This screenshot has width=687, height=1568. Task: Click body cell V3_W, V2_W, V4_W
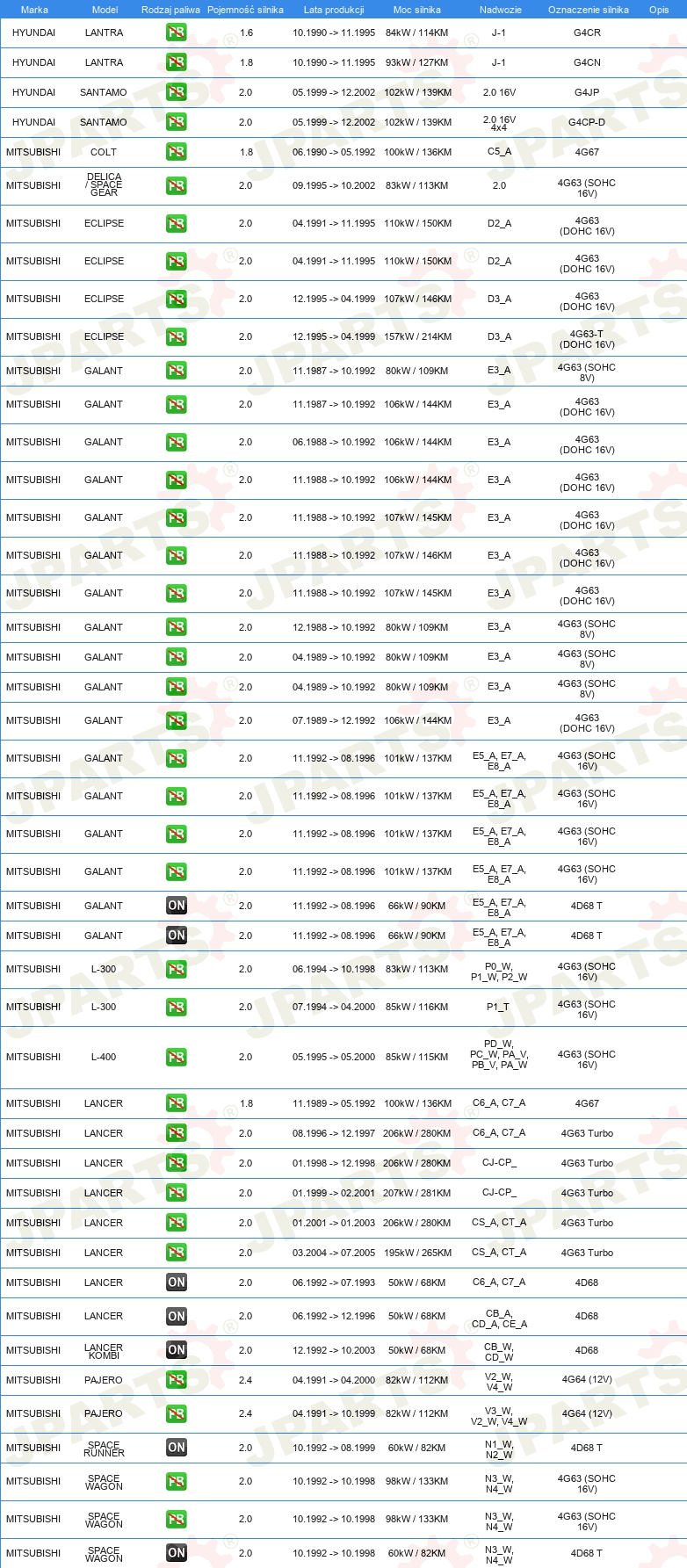coord(499,1416)
